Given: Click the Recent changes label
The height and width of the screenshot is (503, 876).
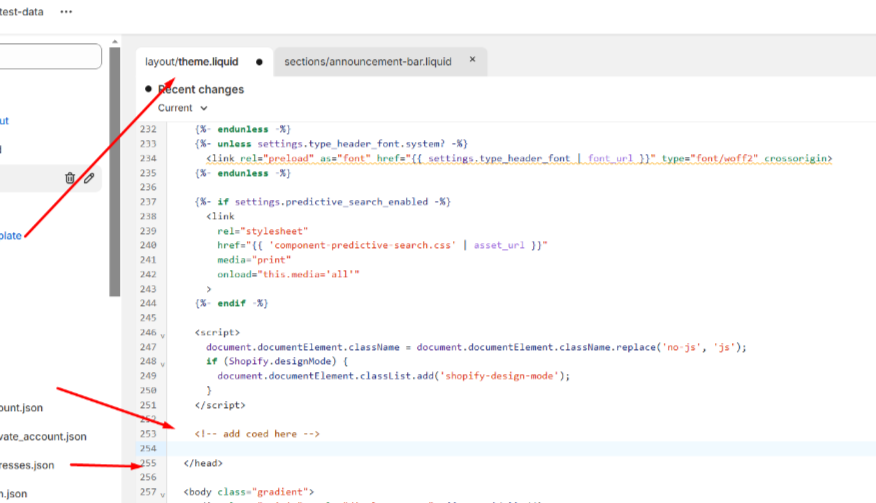Looking at the screenshot, I should coord(201,89).
